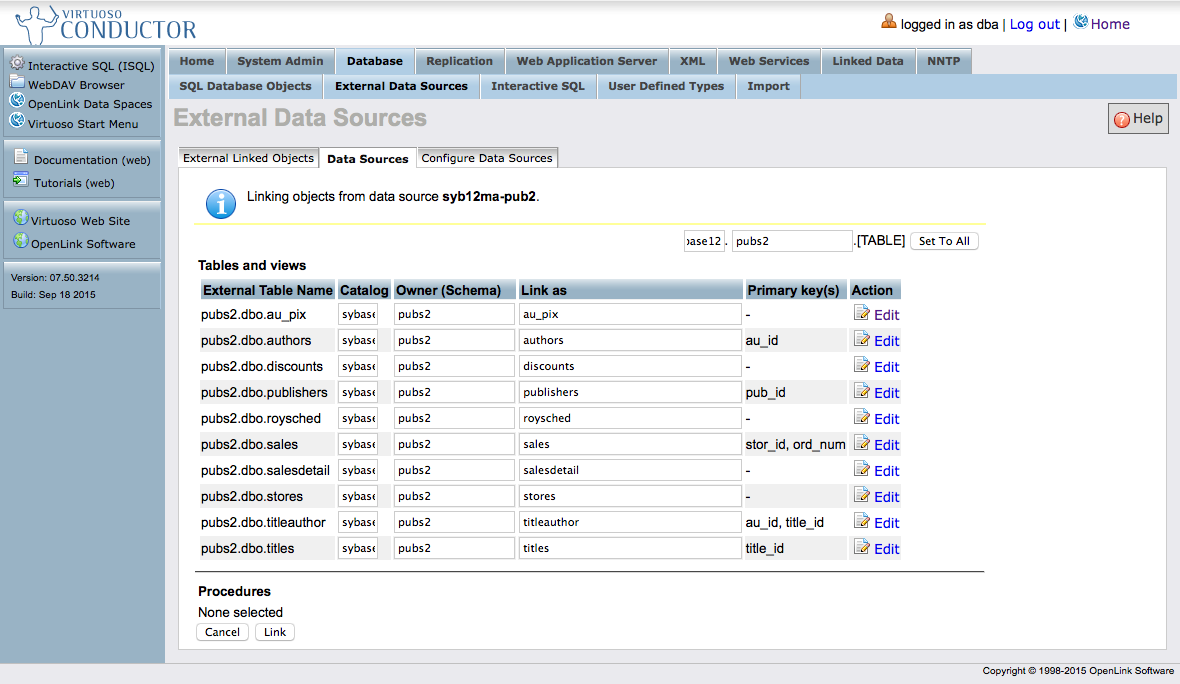Viewport: 1180px width, 684px height.
Task: Click the edit icon for pubs2.dbo.sales
Action: (862, 443)
